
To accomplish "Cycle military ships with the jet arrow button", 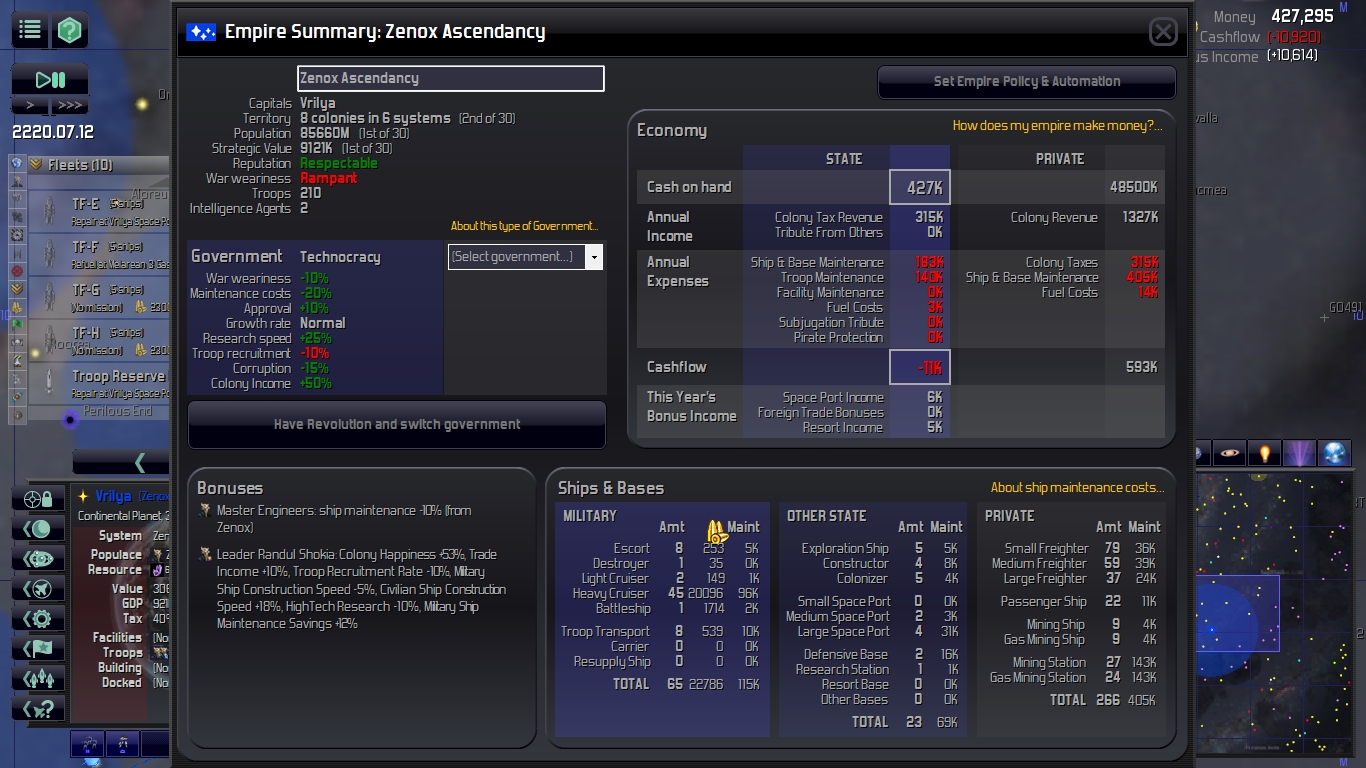I will (x=40, y=588).
